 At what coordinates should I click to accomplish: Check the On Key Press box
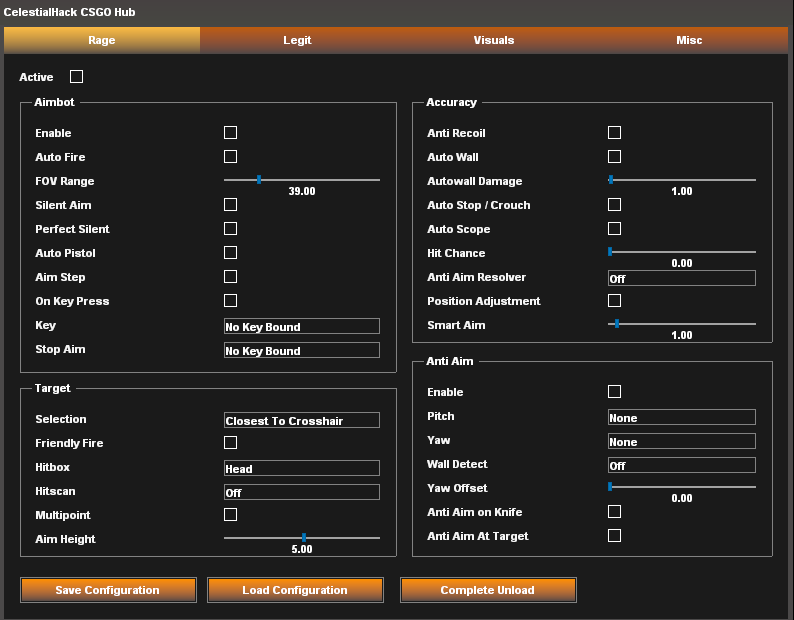click(230, 301)
